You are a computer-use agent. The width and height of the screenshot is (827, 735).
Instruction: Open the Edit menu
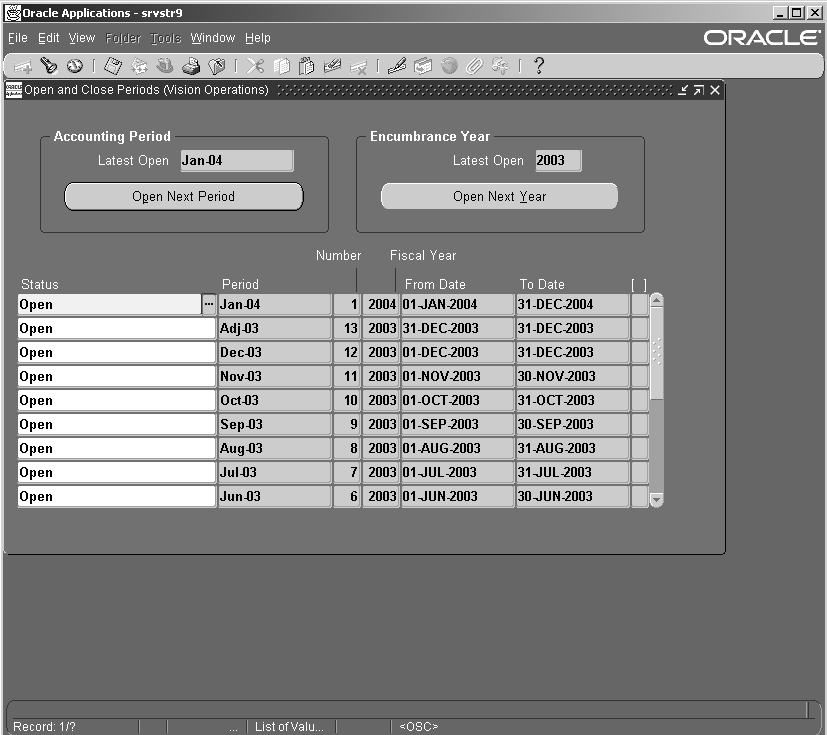(x=49, y=38)
